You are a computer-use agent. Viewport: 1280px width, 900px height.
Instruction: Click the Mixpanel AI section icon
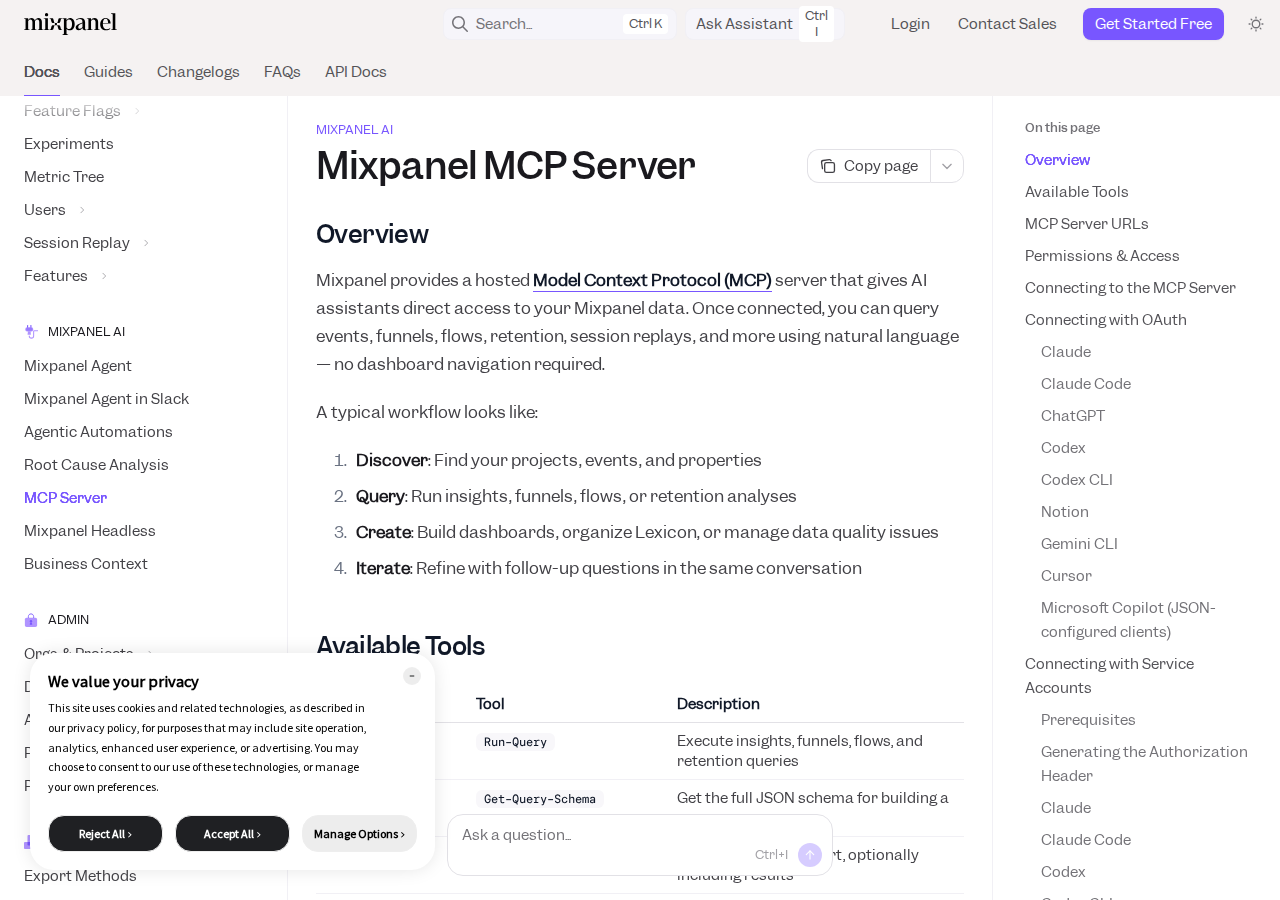31,332
